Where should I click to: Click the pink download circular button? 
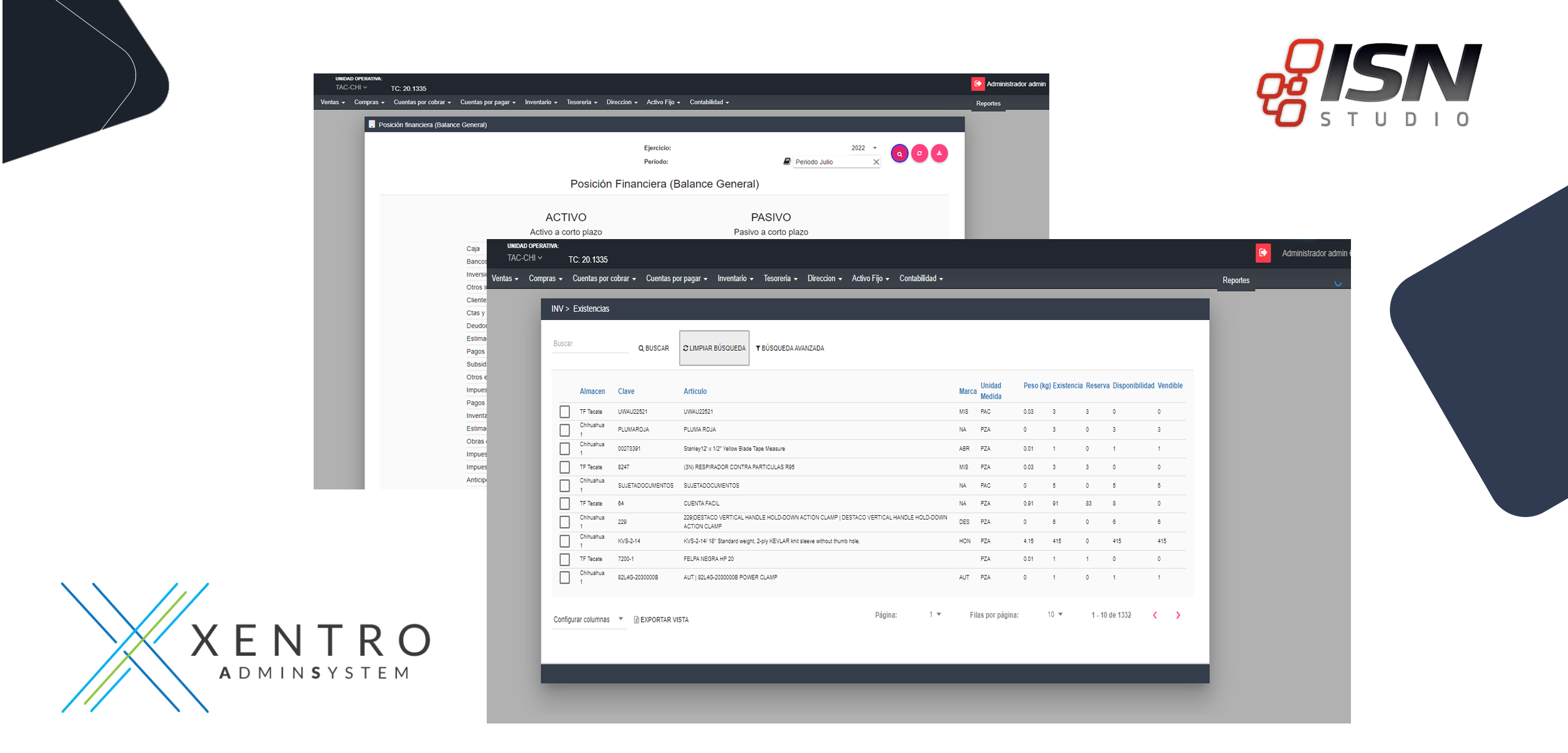pyautogui.click(x=939, y=153)
